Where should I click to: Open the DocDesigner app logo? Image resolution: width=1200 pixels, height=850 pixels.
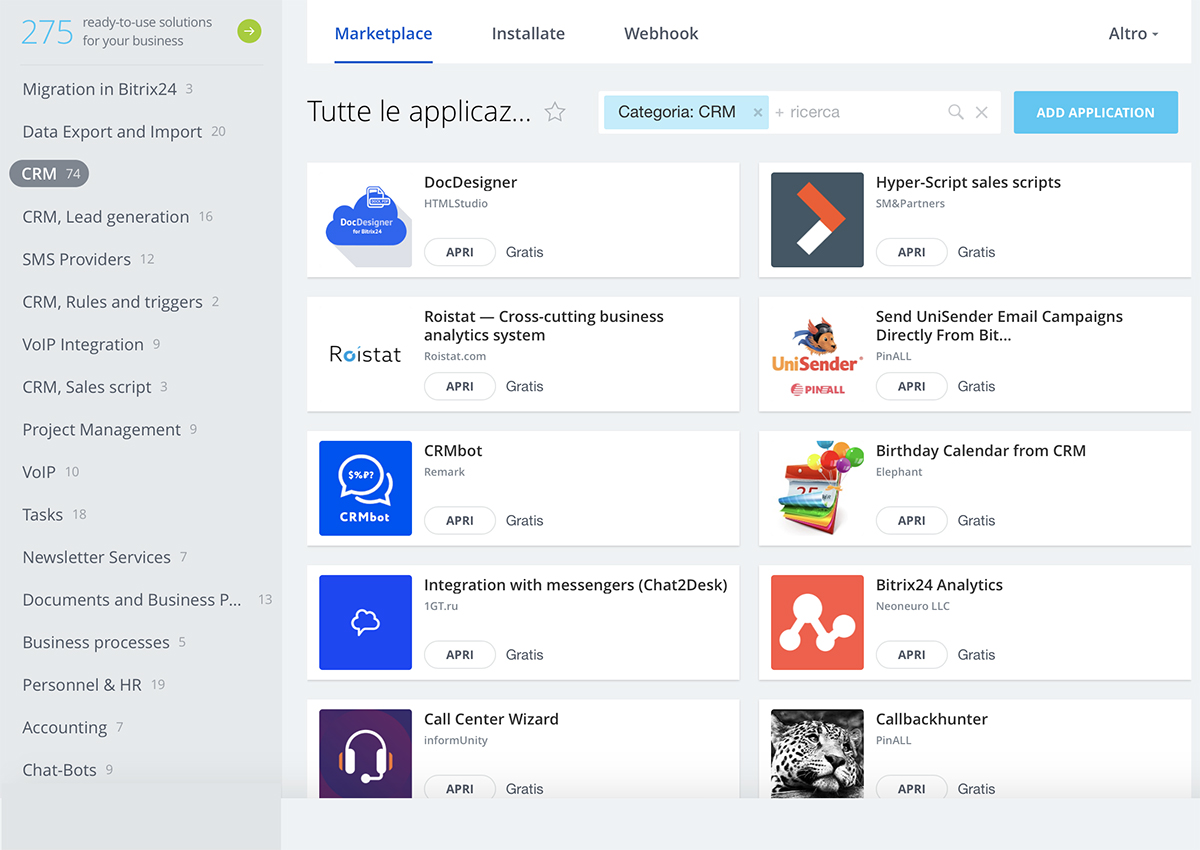366,220
